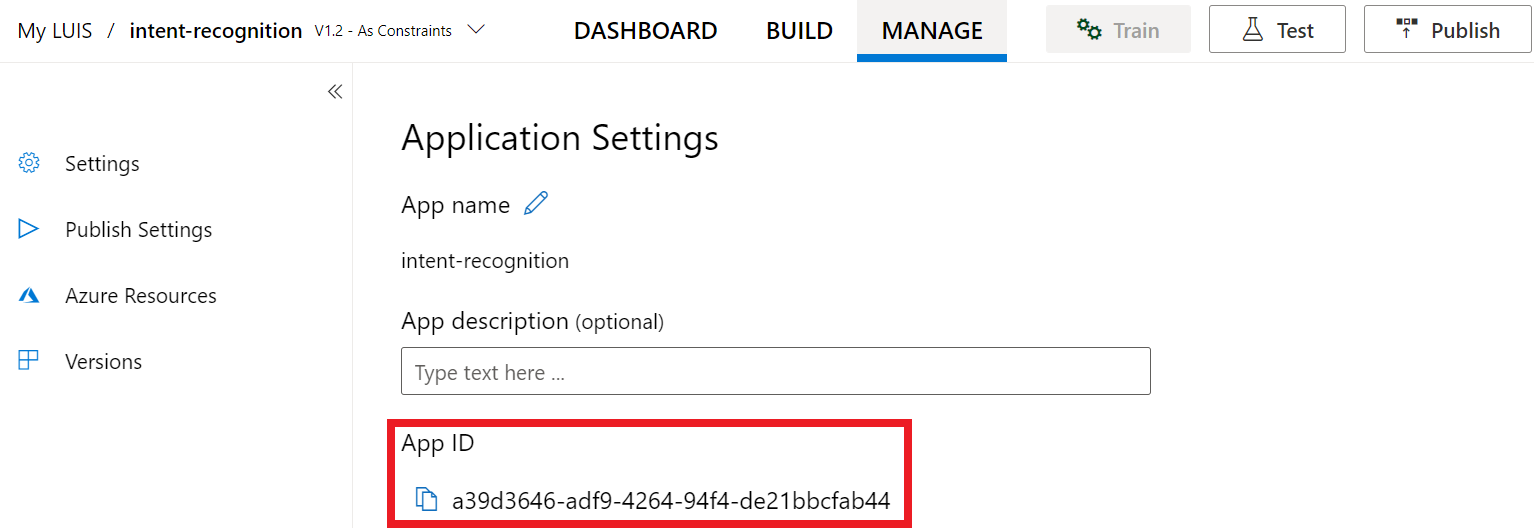Image resolution: width=1534 pixels, height=528 pixels.
Task: Copy App ID using the copy icon
Action: click(x=427, y=500)
